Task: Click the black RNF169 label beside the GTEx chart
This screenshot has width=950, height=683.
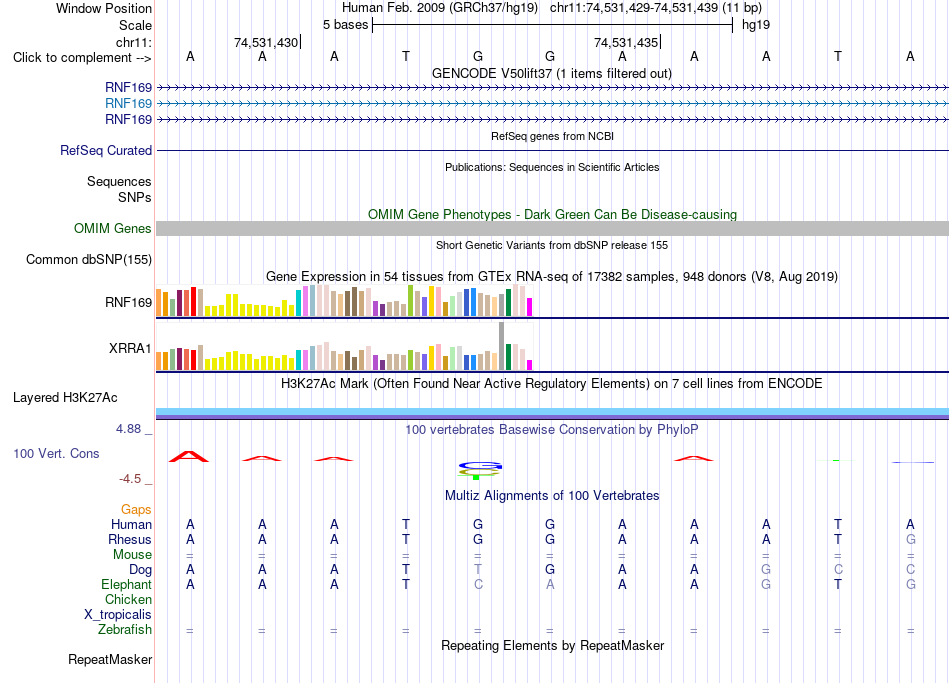Action: 128,302
